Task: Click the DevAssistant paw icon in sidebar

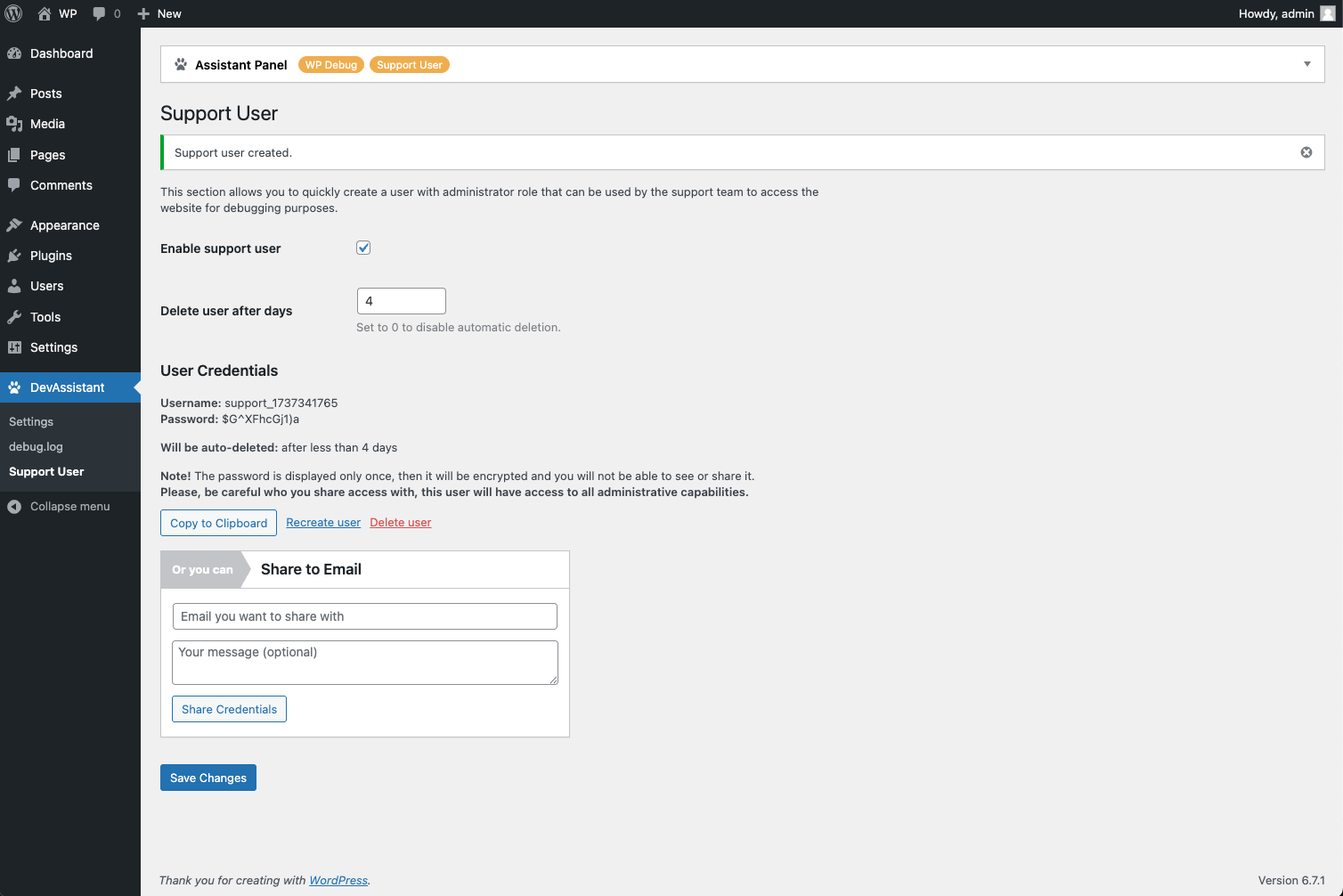Action: point(14,387)
